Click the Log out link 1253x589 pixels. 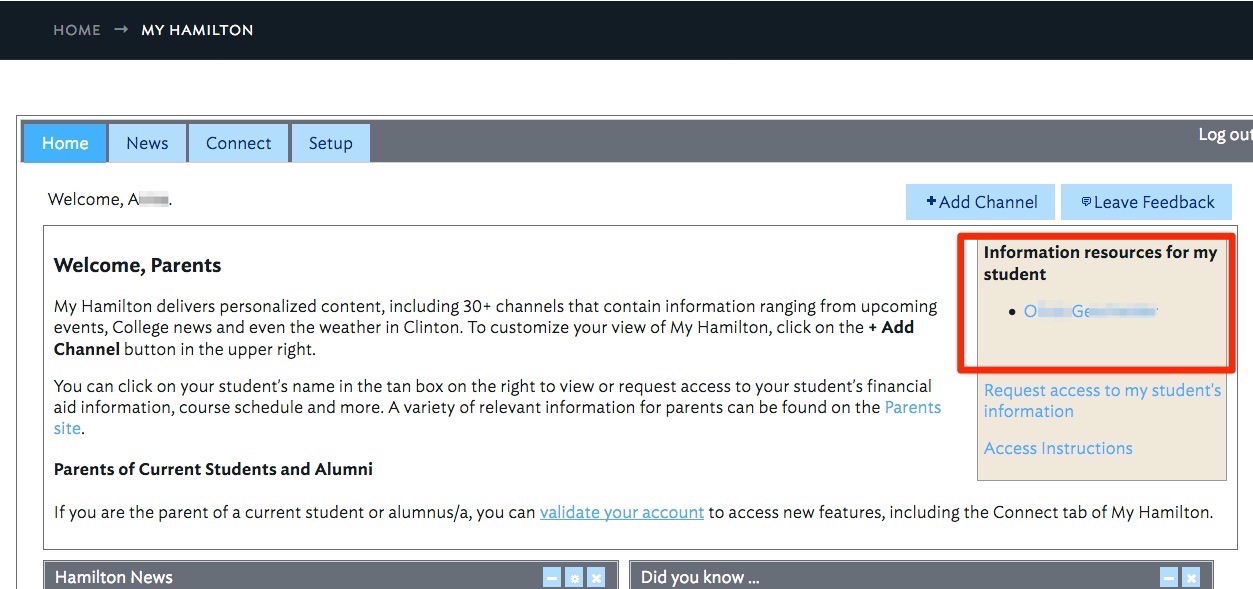coord(1224,135)
